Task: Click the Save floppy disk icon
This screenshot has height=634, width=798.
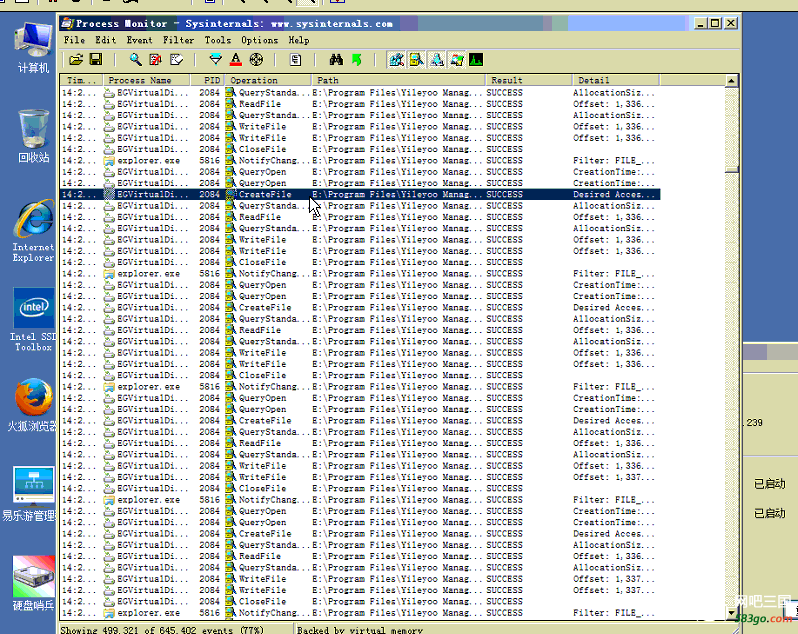Action: (96, 60)
